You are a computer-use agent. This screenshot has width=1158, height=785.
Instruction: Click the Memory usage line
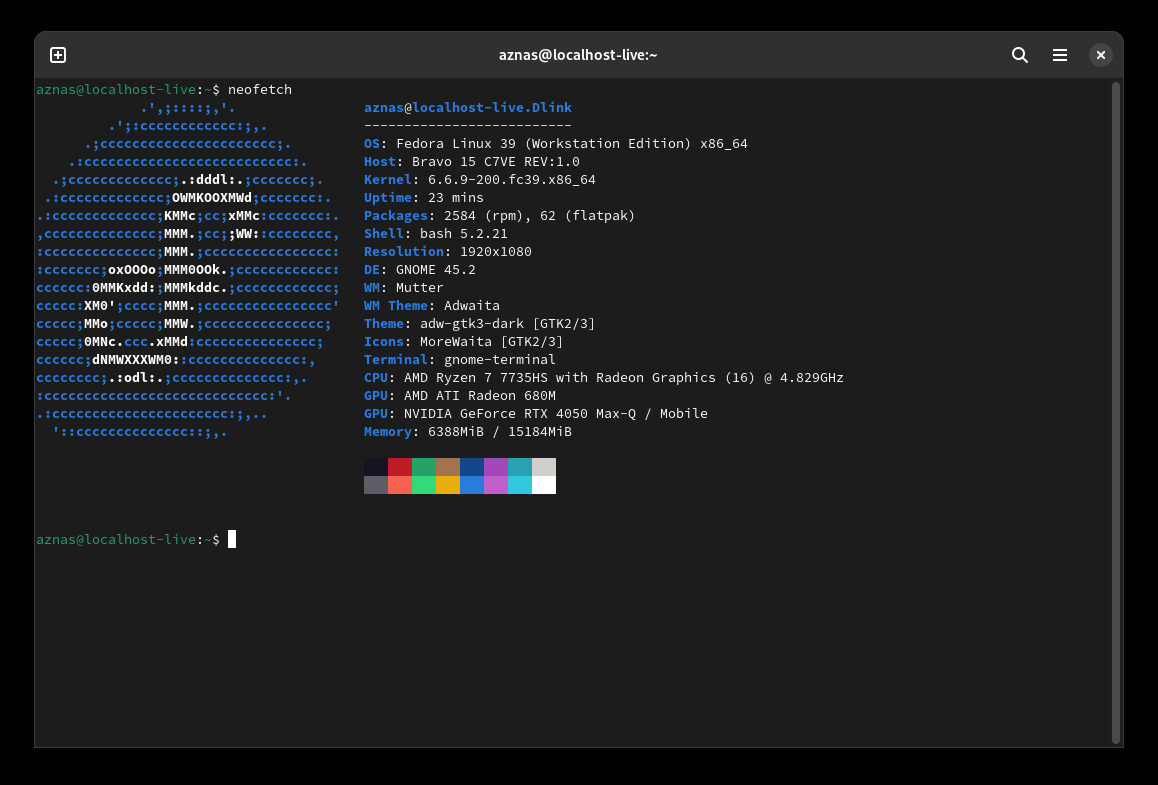467,432
